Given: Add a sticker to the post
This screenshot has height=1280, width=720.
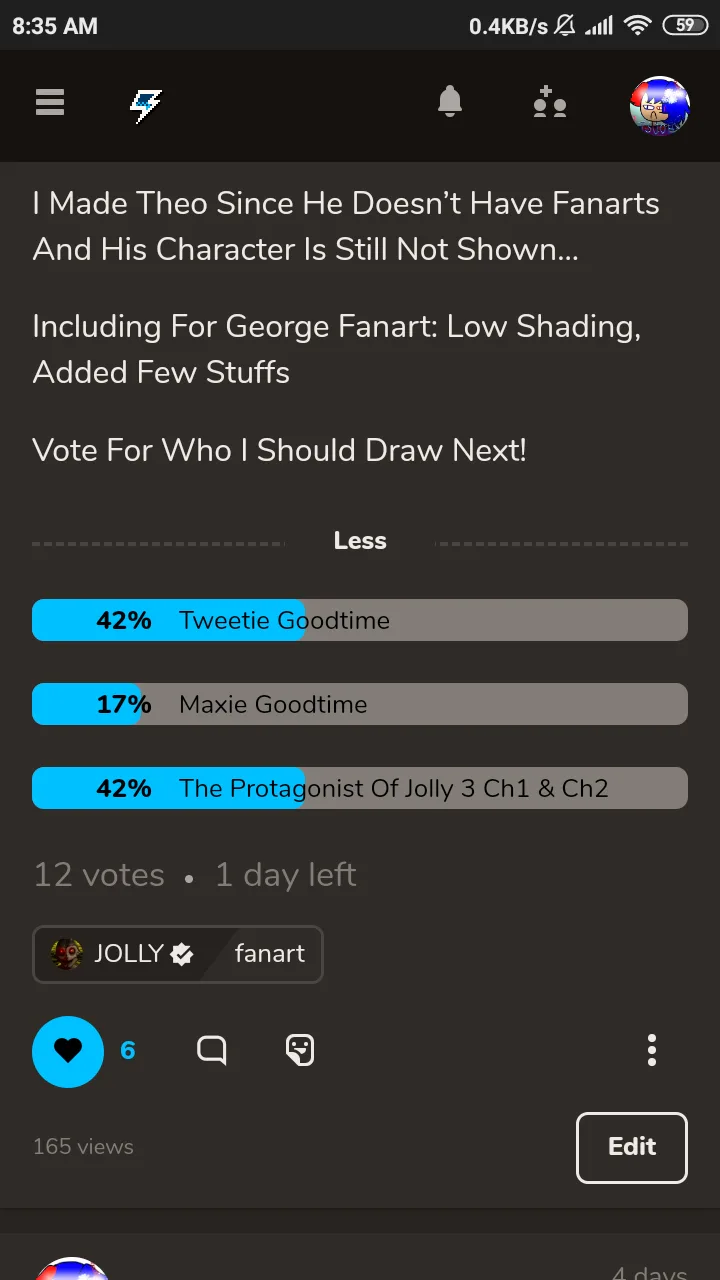Looking at the screenshot, I should click(x=300, y=1050).
